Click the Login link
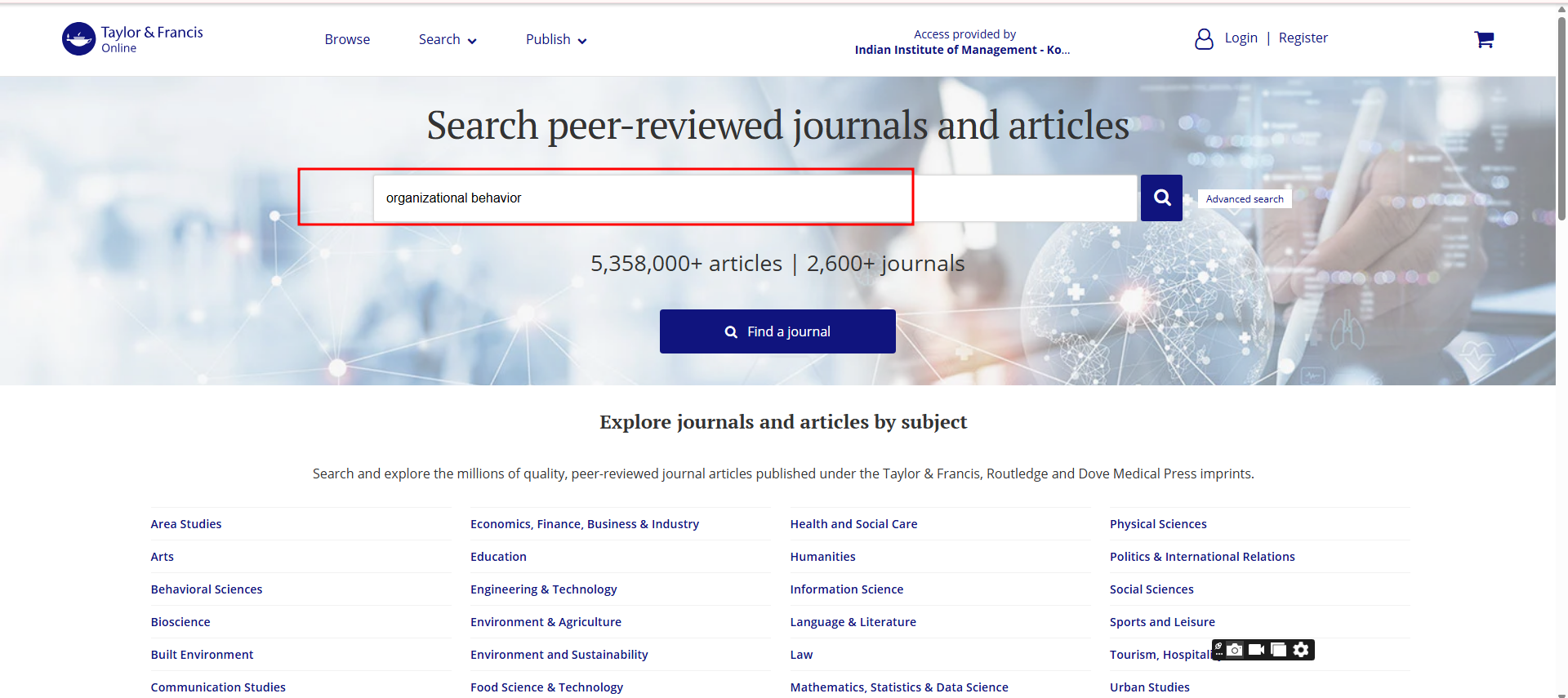Image resolution: width=1568 pixels, height=698 pixels. pos(1241,38)
